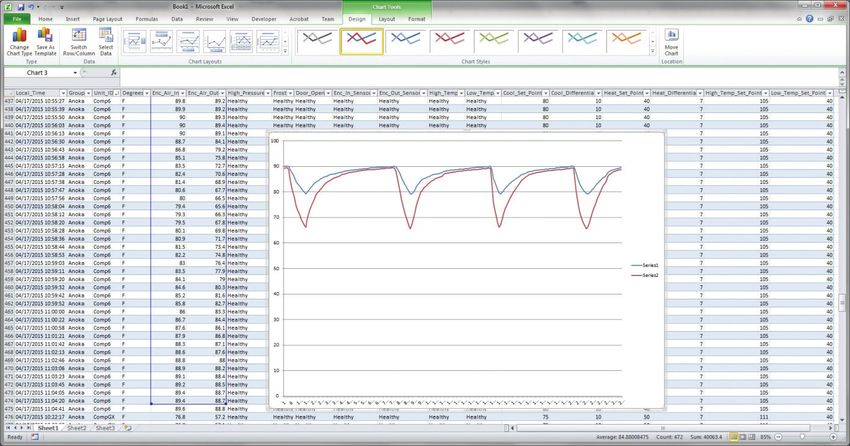The image size is (850, 446).
Task: Open the File tab
Action: [x=17, y=19]
